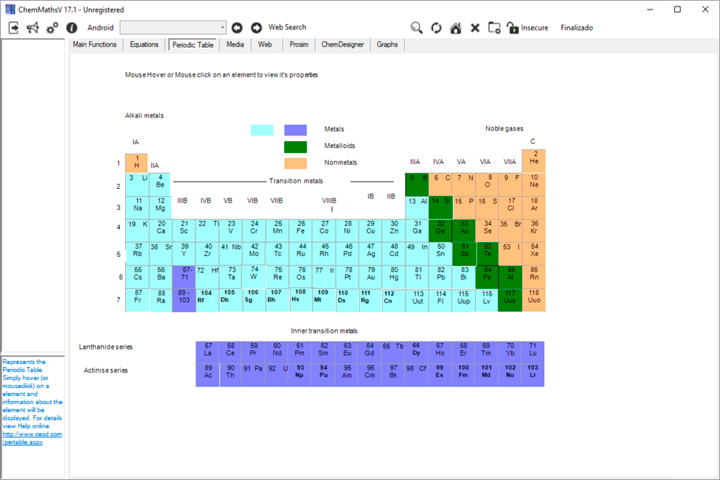Go to home page icon
The image size is (720, 480).
(456, 28)
